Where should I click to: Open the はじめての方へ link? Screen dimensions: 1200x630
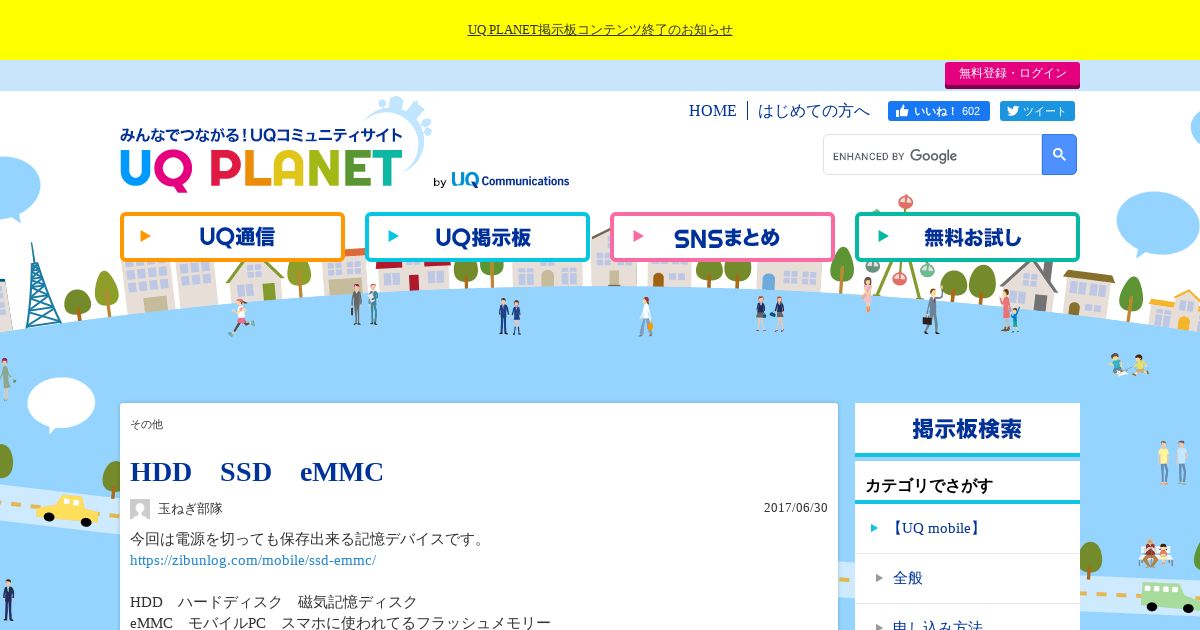pyautogui.click(x=814, y=111)
